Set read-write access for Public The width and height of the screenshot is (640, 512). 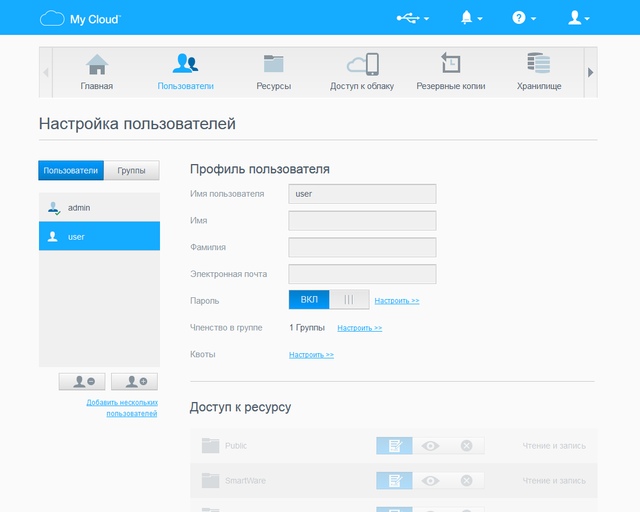coord(394,445)
